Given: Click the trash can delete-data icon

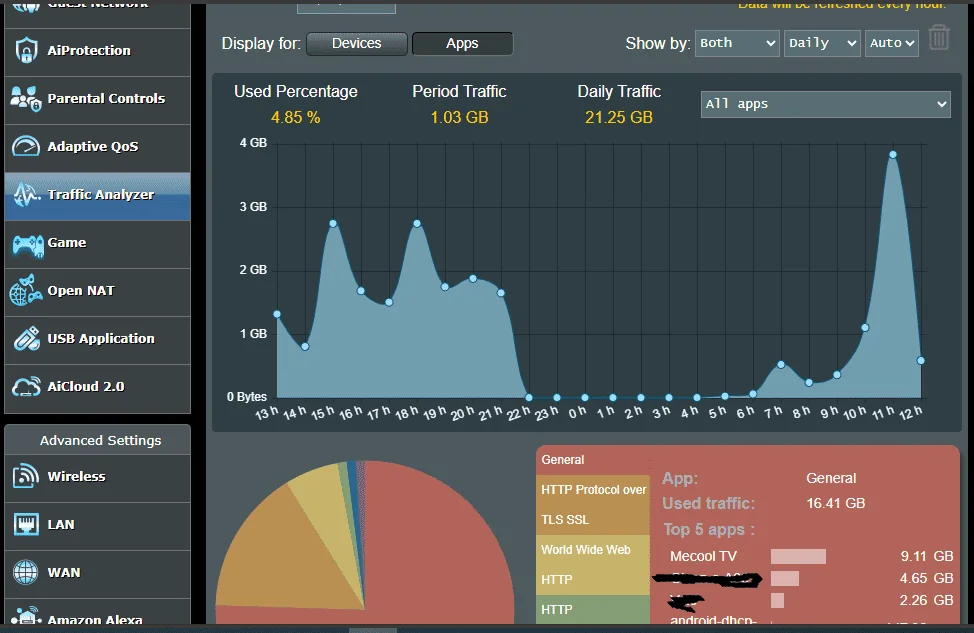Looking at the screenshot, I should [x=939, y=38].
